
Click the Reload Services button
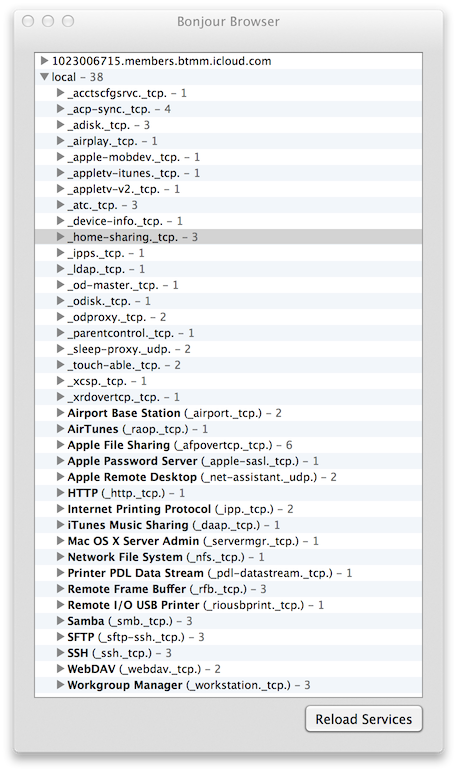[x=363, y=719]
